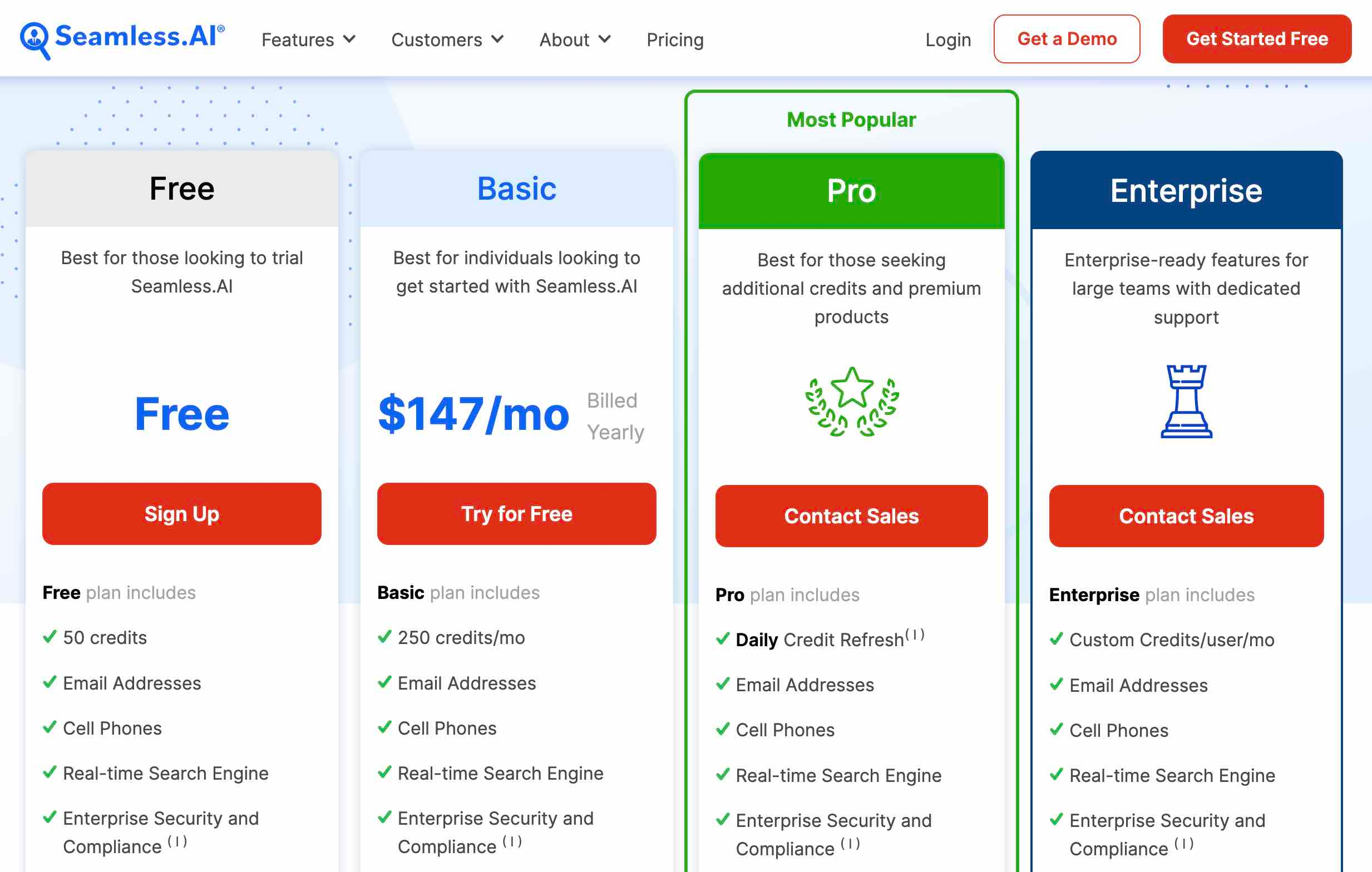Click Enterprise plan Enterprise Security checkmark
The width and height of the screenshot is (1372, 872).
pos(1057,820)
